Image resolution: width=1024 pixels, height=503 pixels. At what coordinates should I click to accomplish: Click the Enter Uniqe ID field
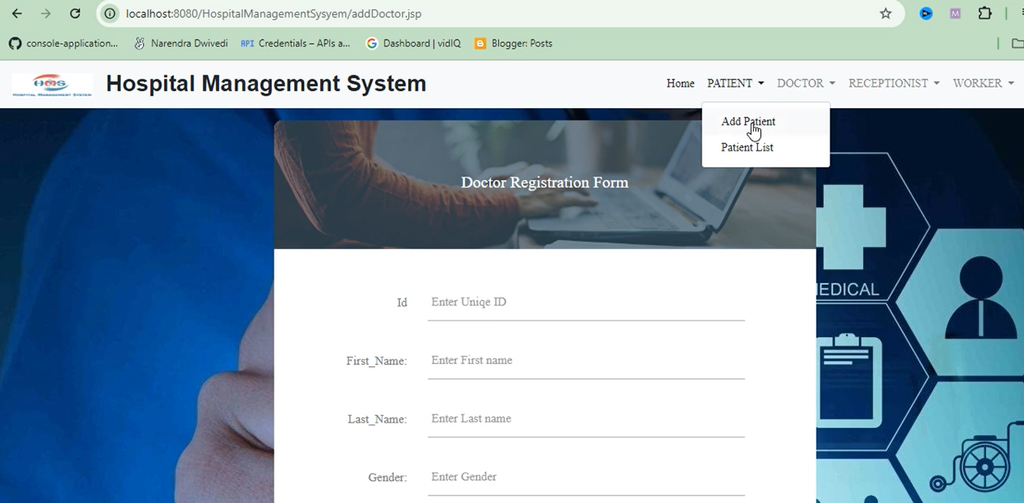(x=586, y=302)
